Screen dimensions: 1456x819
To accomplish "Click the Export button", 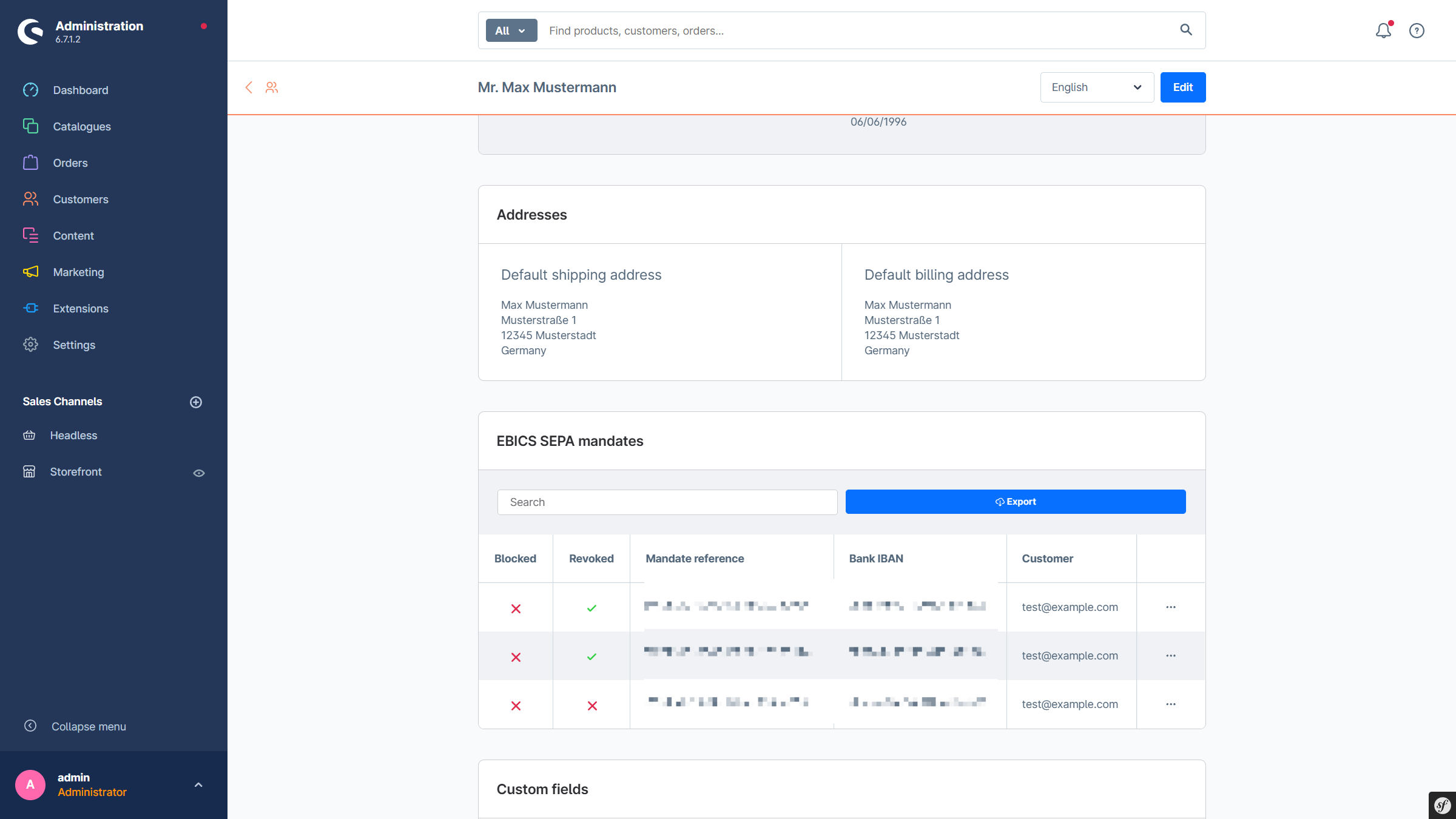I will point(1015,502).
